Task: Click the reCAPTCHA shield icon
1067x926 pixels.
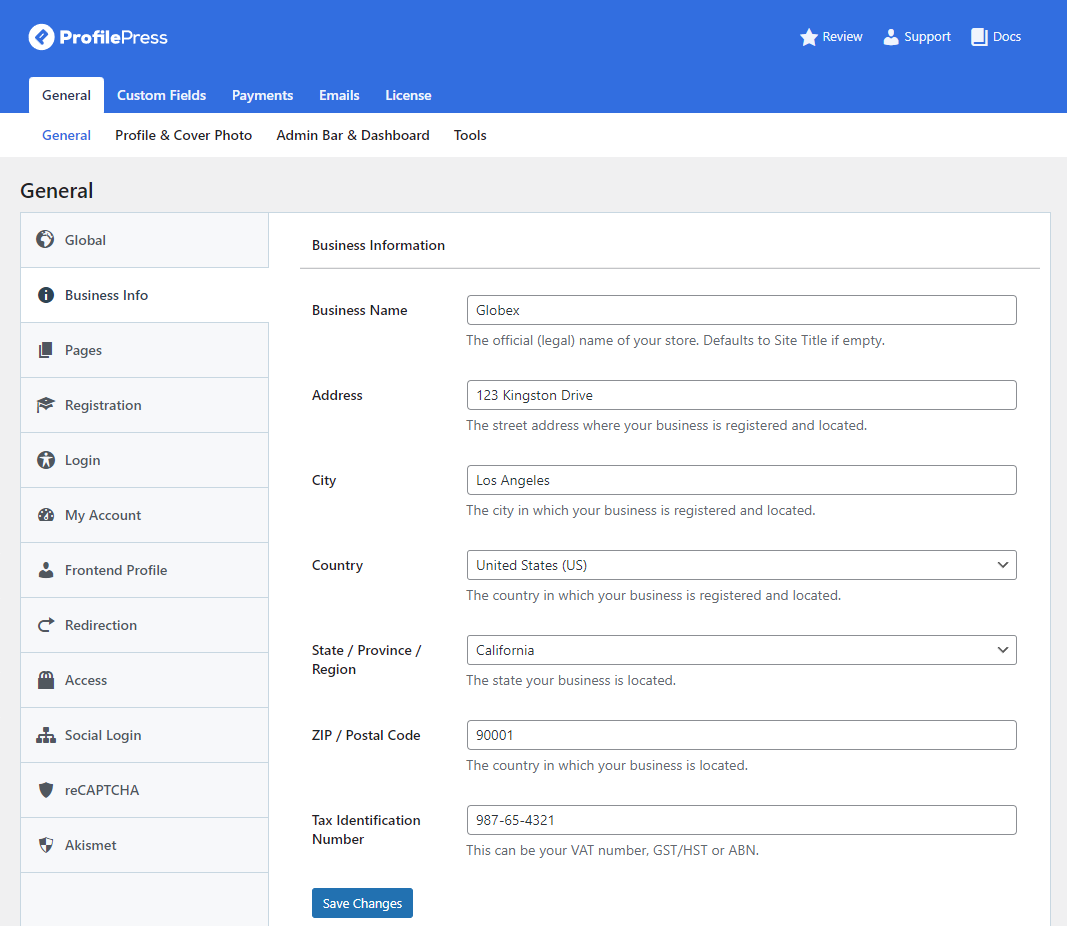Action: coord(45,790)
